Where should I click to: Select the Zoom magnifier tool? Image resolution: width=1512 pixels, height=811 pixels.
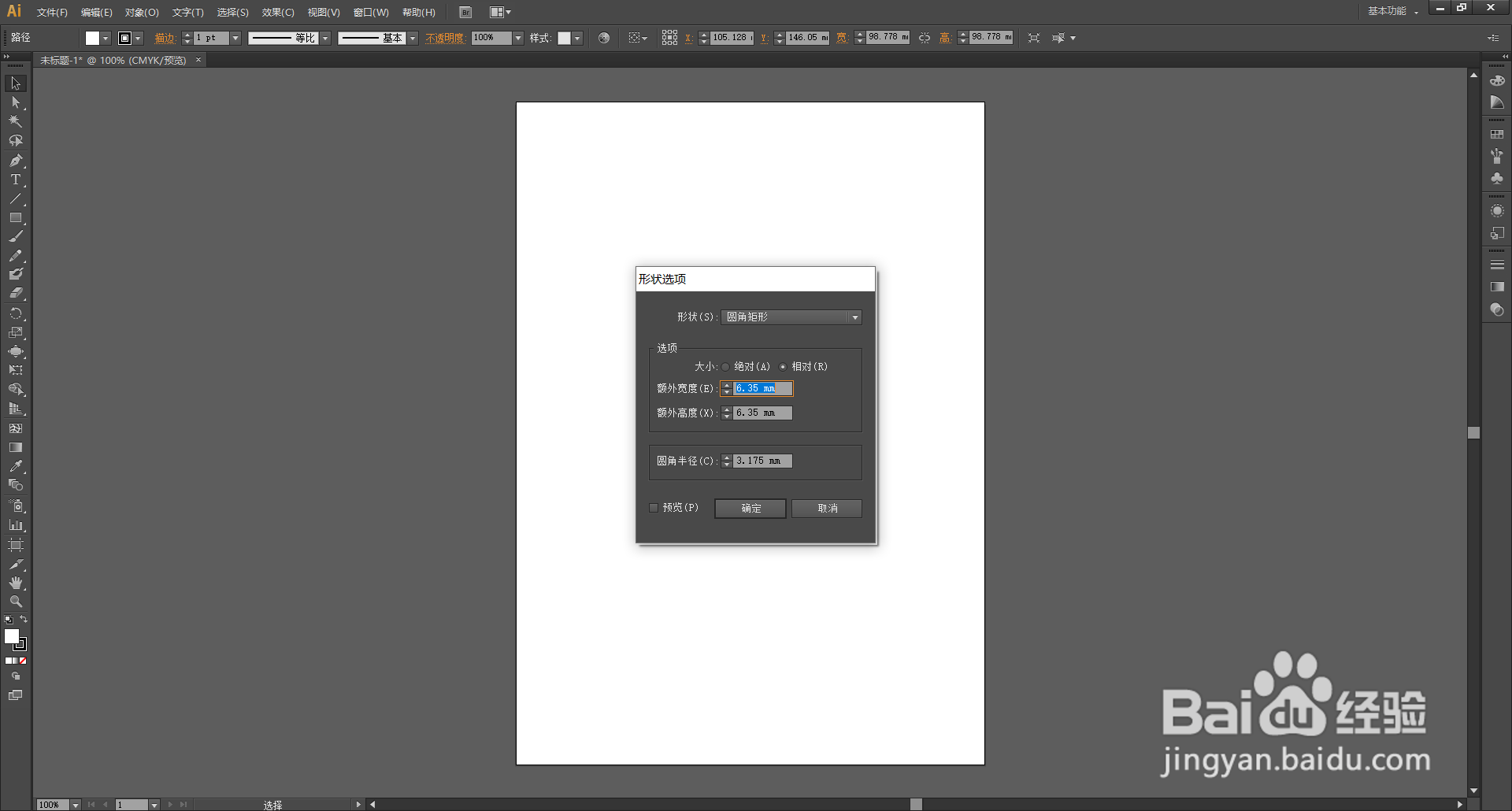coord(16,602)
